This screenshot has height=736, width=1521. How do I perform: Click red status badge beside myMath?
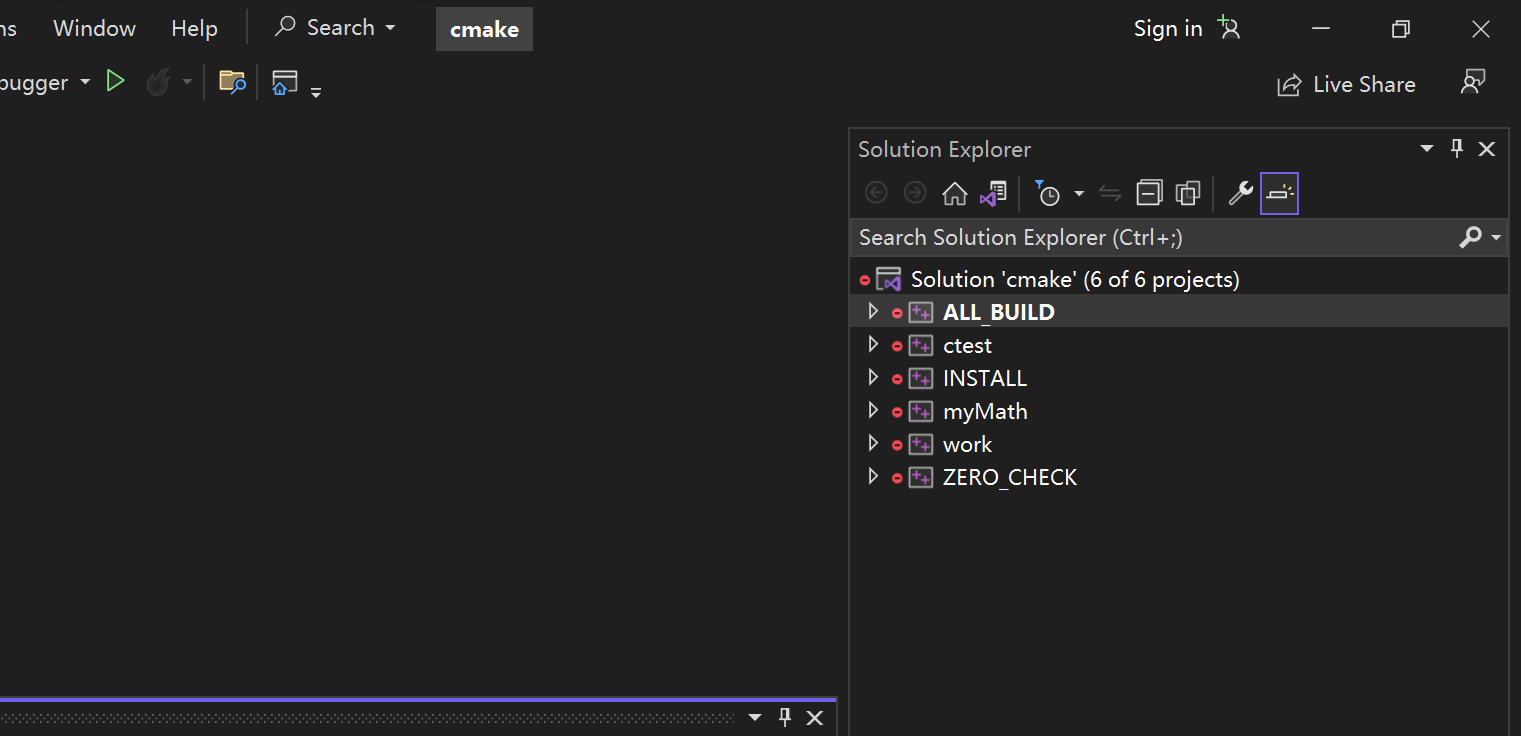(x=897, y=412)
